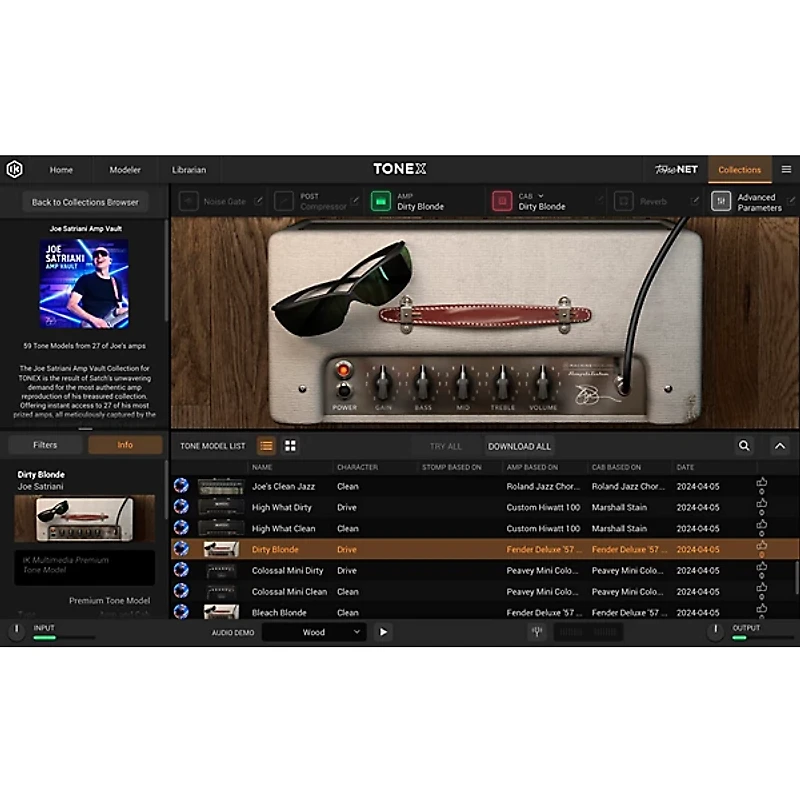Click the DOWNLOAD ALL button
The height and width of the screenshot is (800, 800).
point(519,446)
